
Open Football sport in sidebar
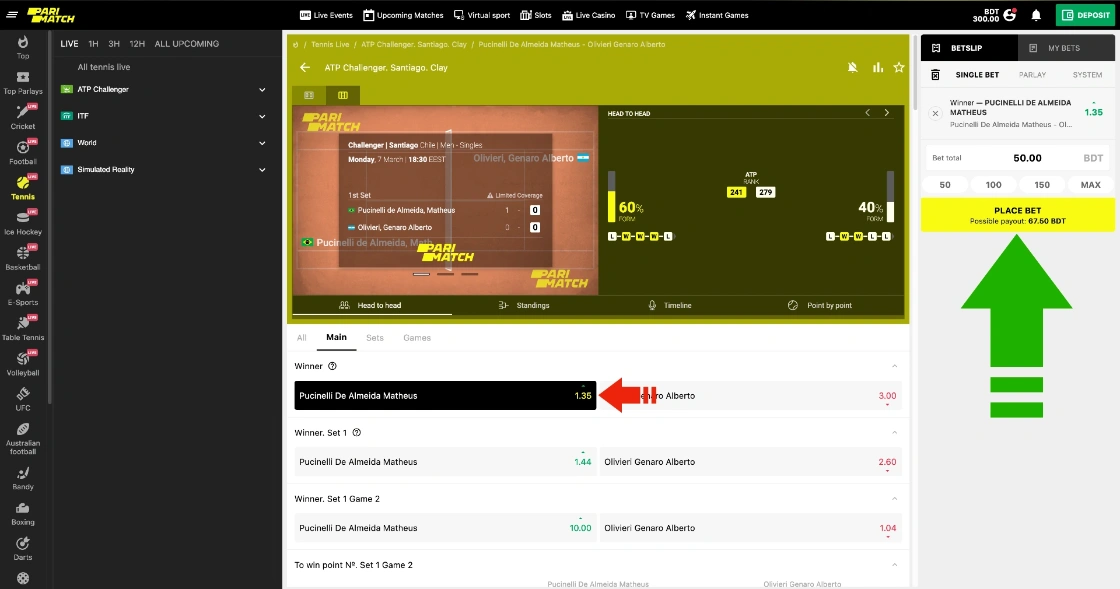click(x=23, y=153)
